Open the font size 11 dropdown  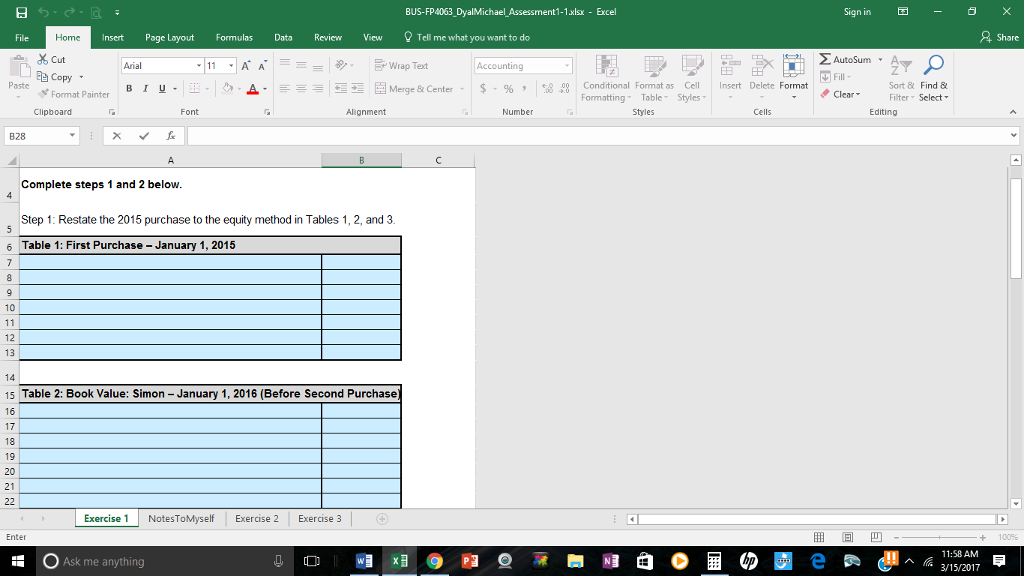[x=231, y=66]
